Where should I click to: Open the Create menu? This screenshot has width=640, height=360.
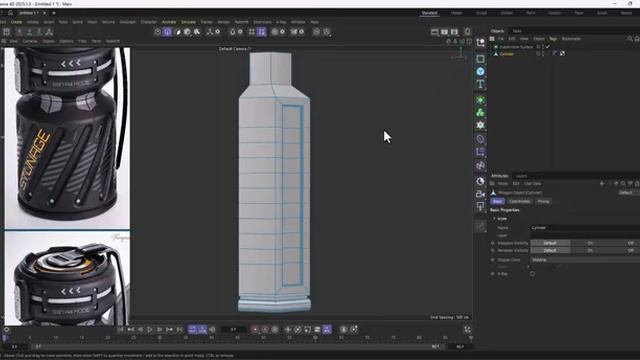16,22
